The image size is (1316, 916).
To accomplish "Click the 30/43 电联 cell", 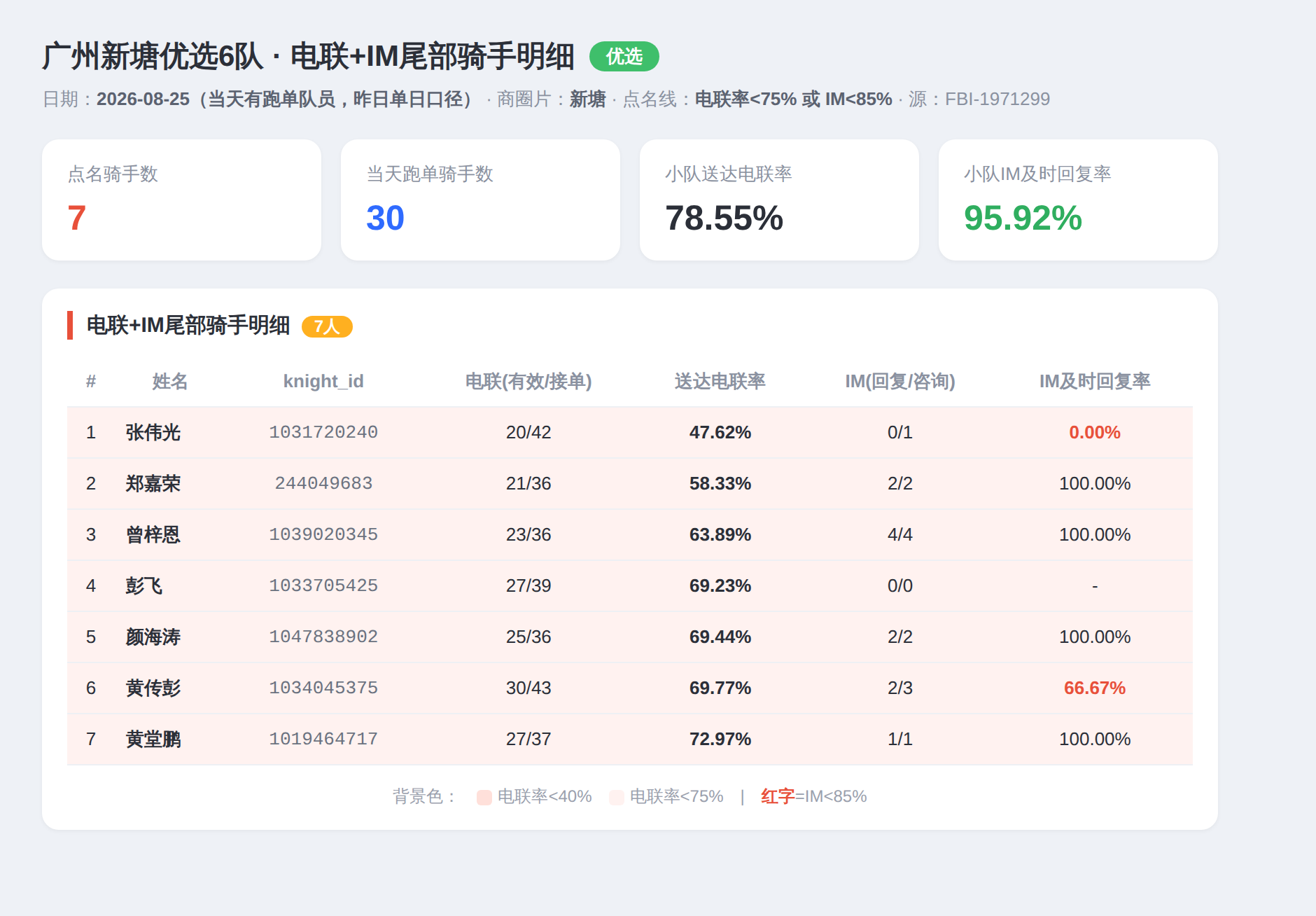I will point(528,688).
